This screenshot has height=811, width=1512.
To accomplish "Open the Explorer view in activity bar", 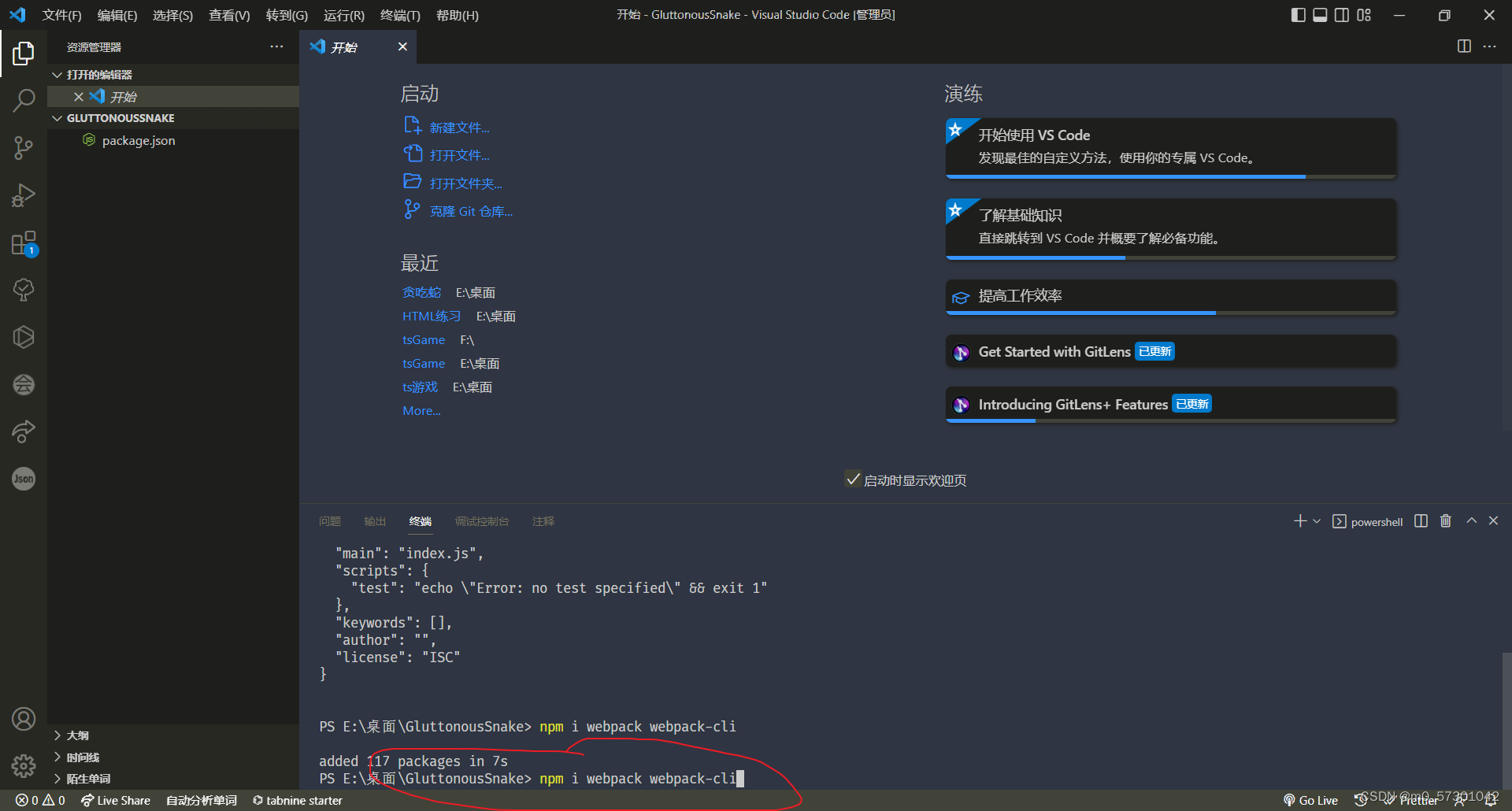I will point(24,54).
